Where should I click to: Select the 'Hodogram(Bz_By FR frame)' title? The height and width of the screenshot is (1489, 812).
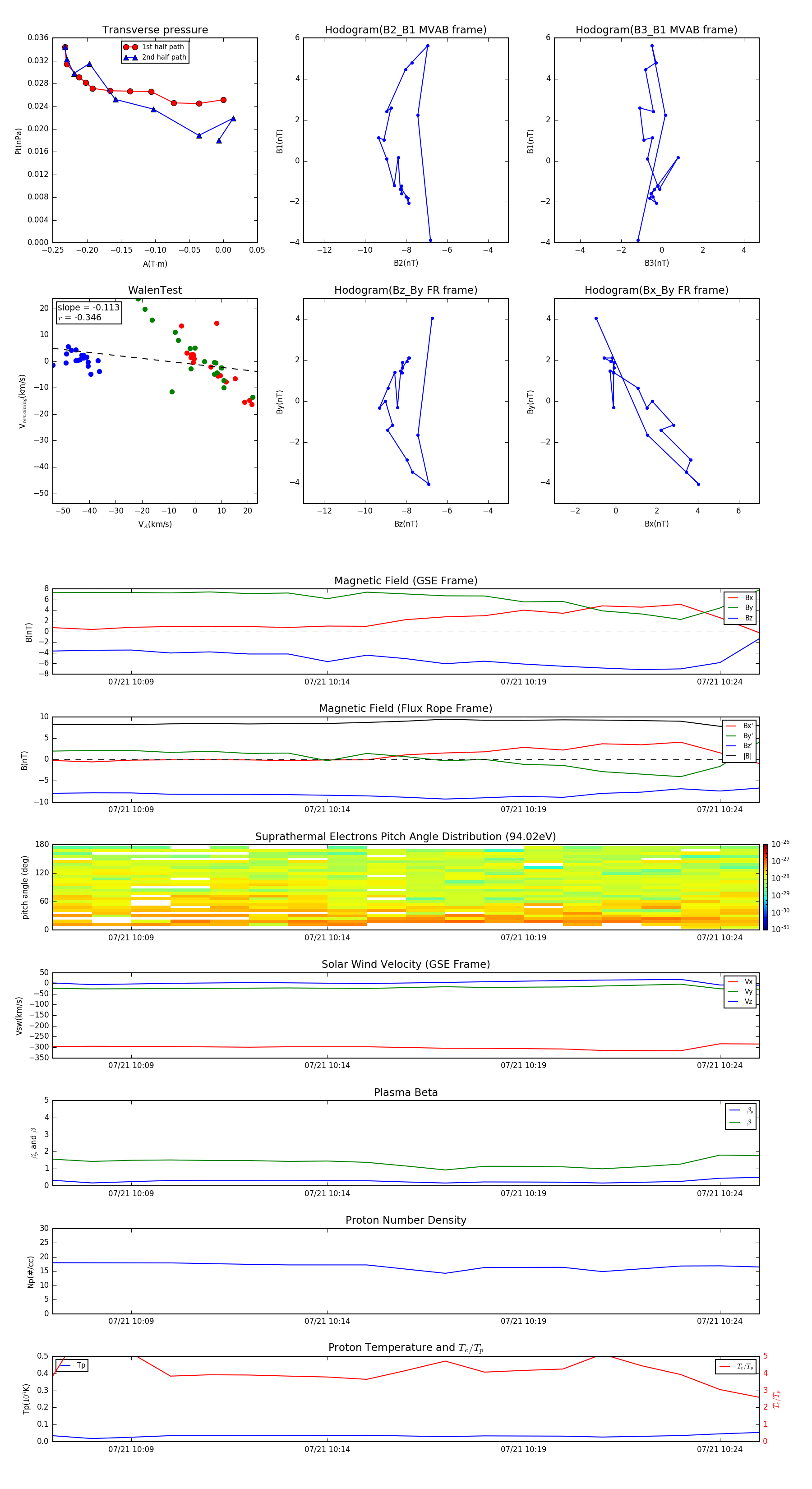[406, 290]
